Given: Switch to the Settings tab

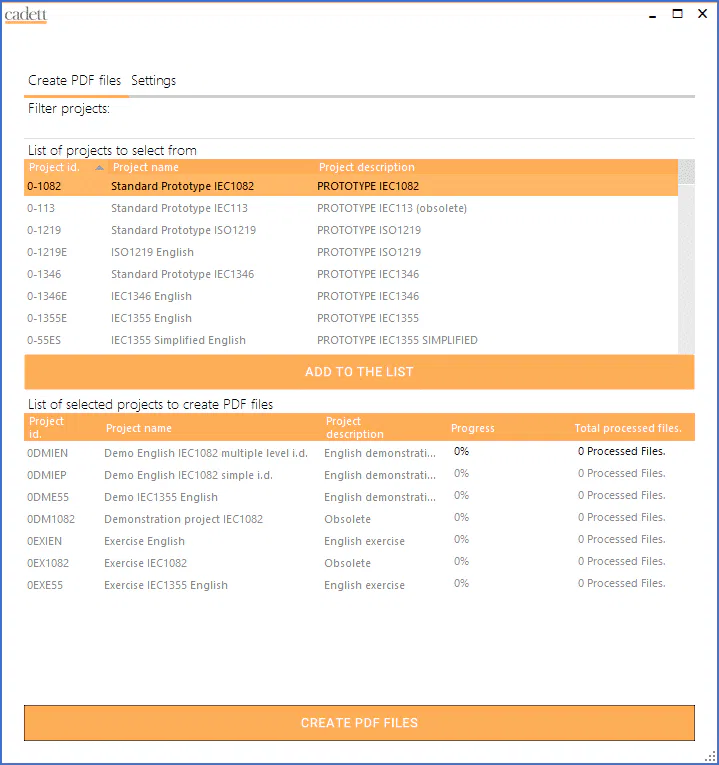Looking at the screenshot, I should [x=153, y=81].
